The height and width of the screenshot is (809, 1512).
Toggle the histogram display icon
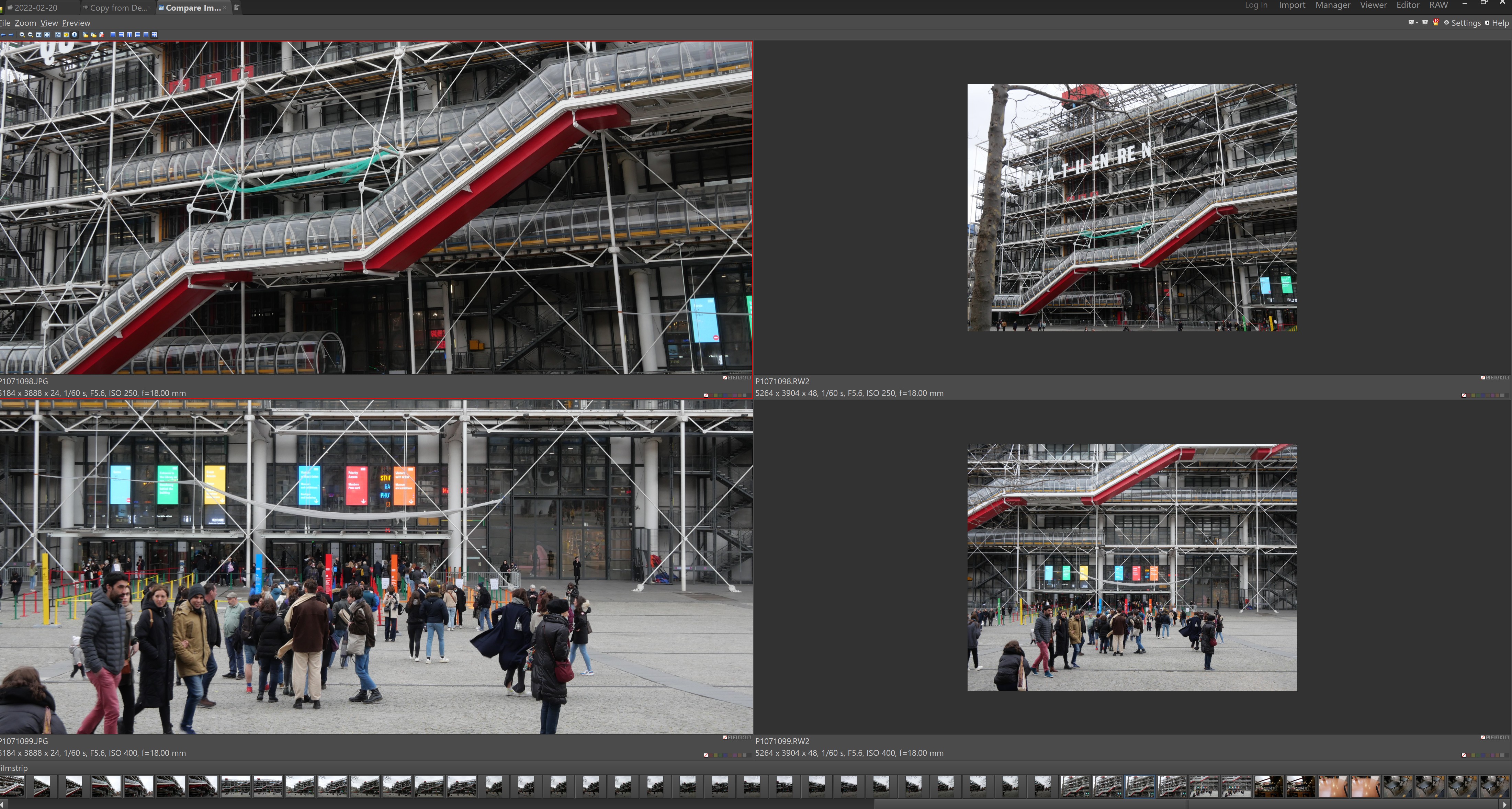click(x=58, y=35)
